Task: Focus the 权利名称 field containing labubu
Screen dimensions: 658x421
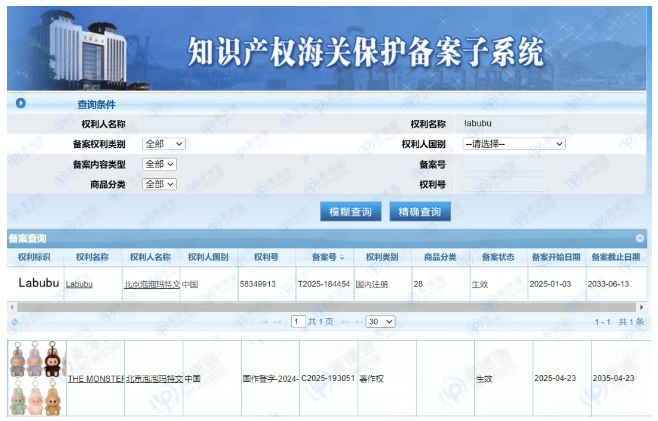Action: [x=505, y=123]
